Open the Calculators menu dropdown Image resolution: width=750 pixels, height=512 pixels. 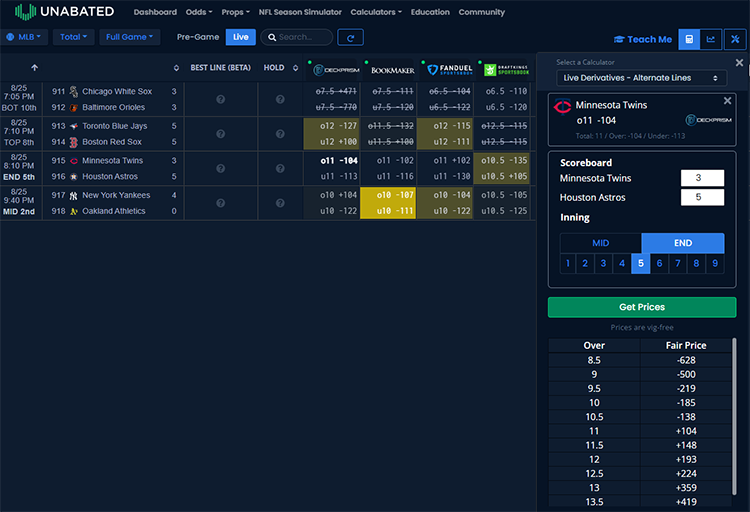pyautogui.click(x=376, y=12)
